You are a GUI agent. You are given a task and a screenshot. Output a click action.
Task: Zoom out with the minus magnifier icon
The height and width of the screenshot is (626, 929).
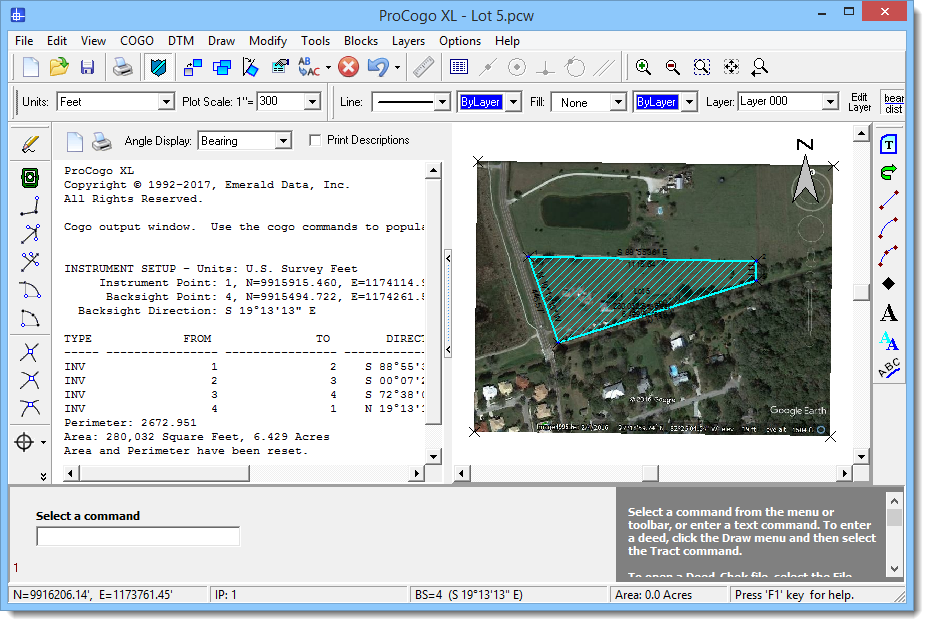672,67
